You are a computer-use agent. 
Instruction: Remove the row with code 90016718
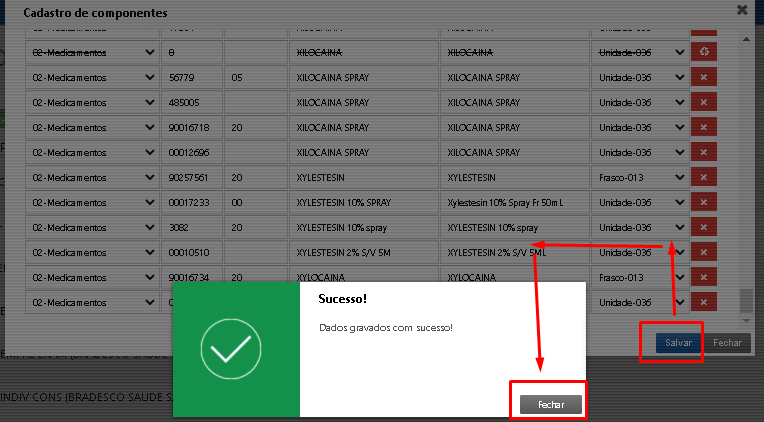pos(704,127)
